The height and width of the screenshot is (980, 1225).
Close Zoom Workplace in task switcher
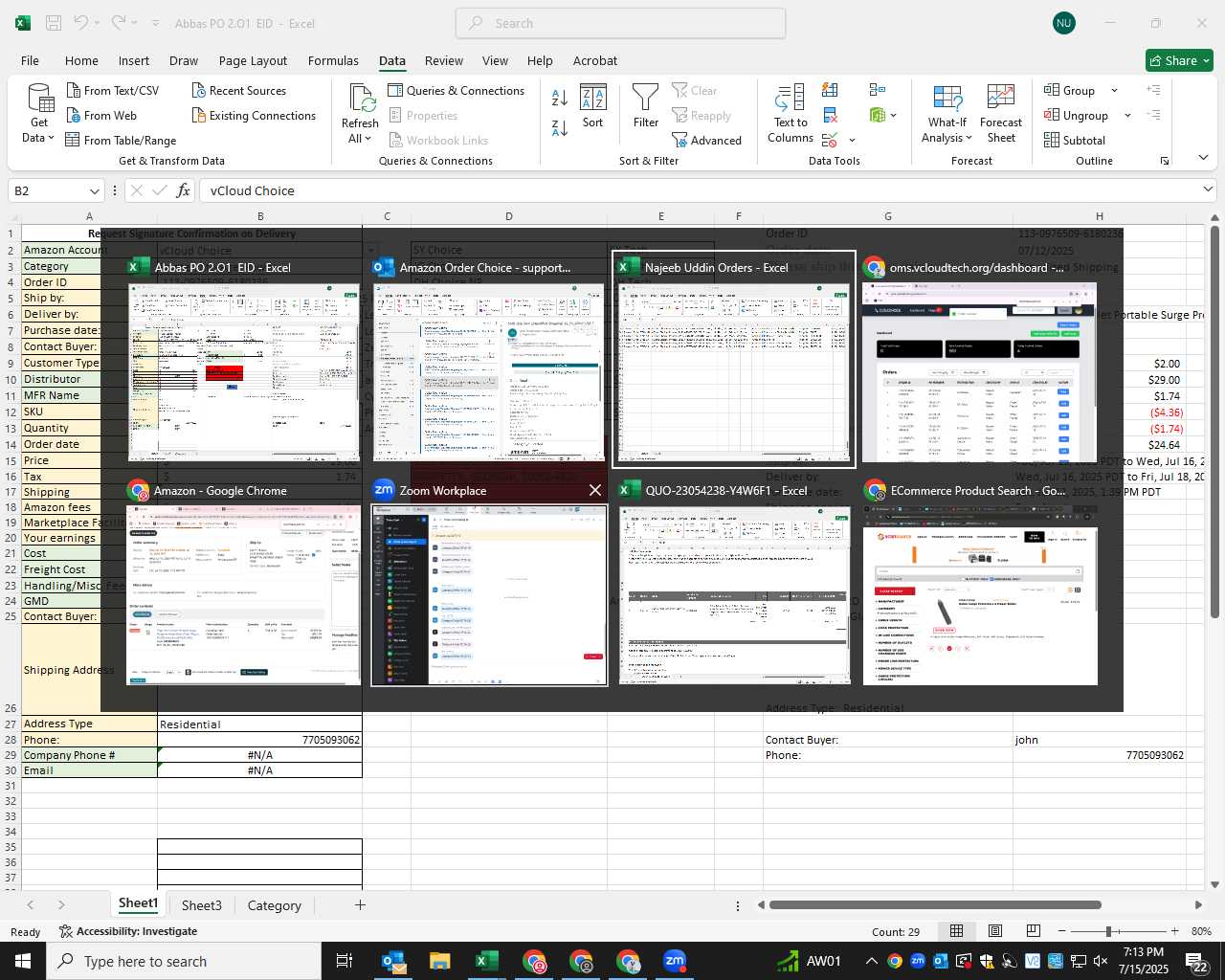point(595,490)
